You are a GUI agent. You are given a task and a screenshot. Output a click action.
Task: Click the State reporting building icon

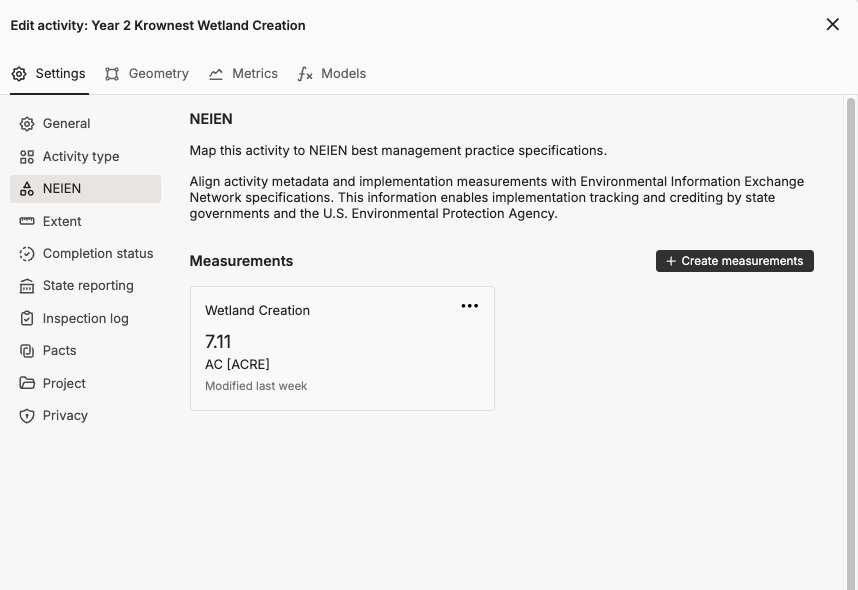(27, 286)
